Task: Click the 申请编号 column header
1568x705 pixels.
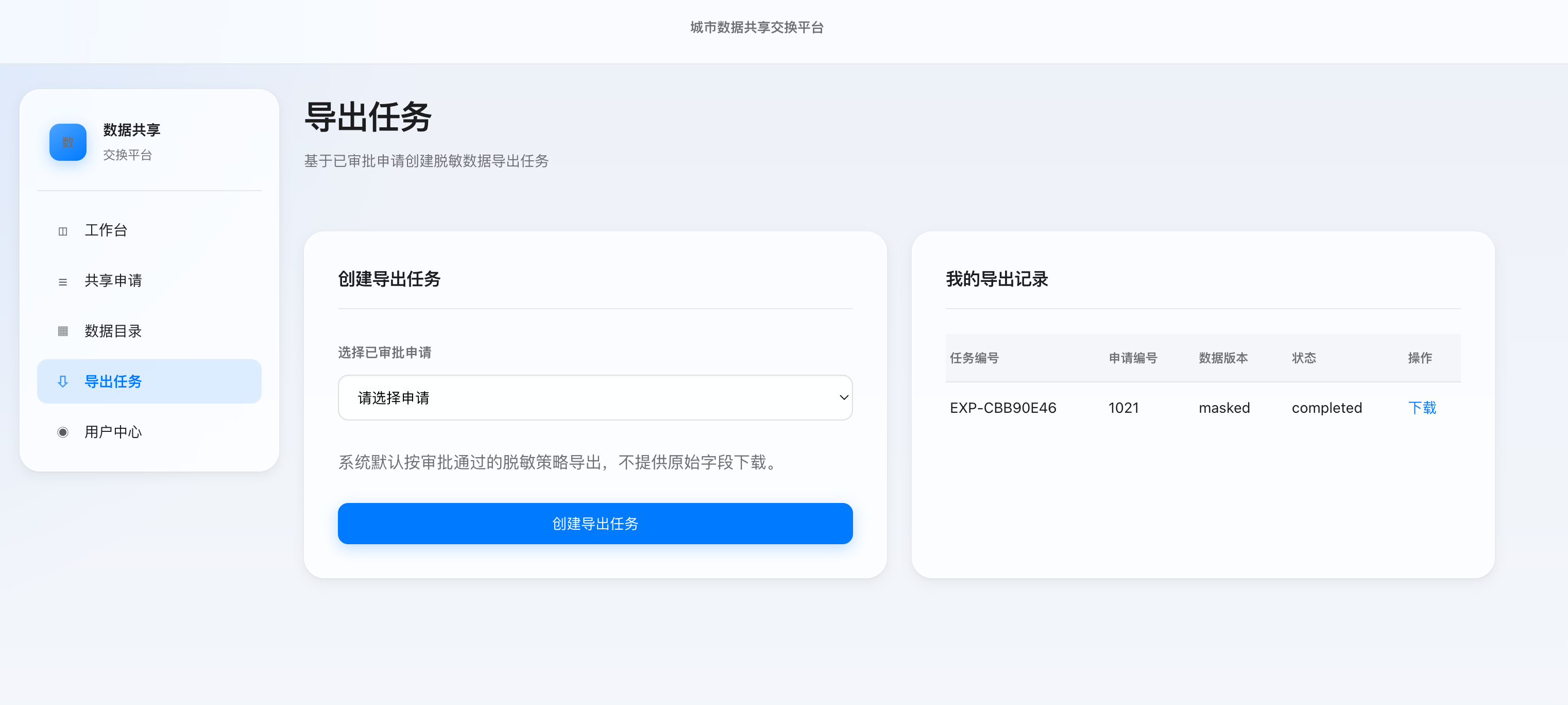Action: click(x=1133, y=358)
